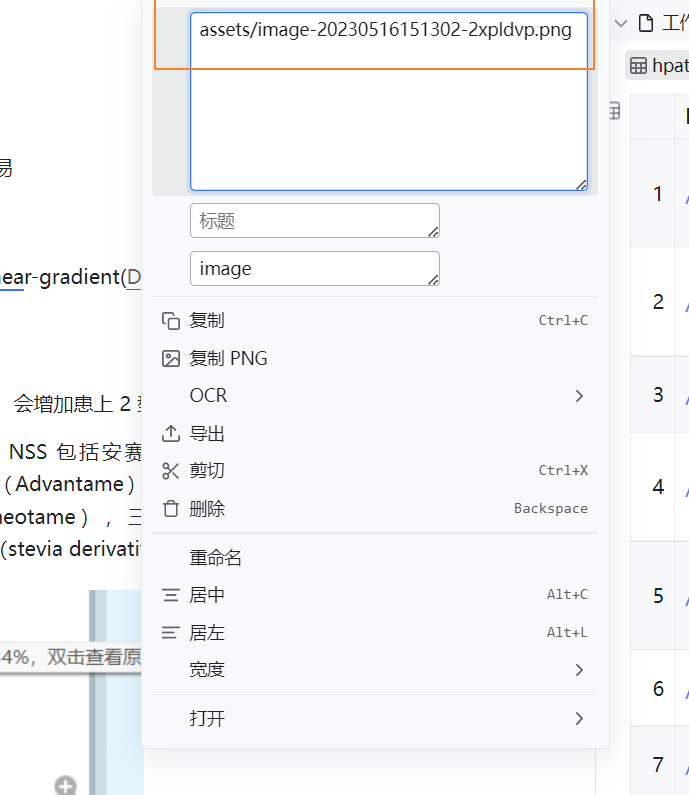
Task: Click the scissors icon beside 剪切
Action: pos(171,471)
